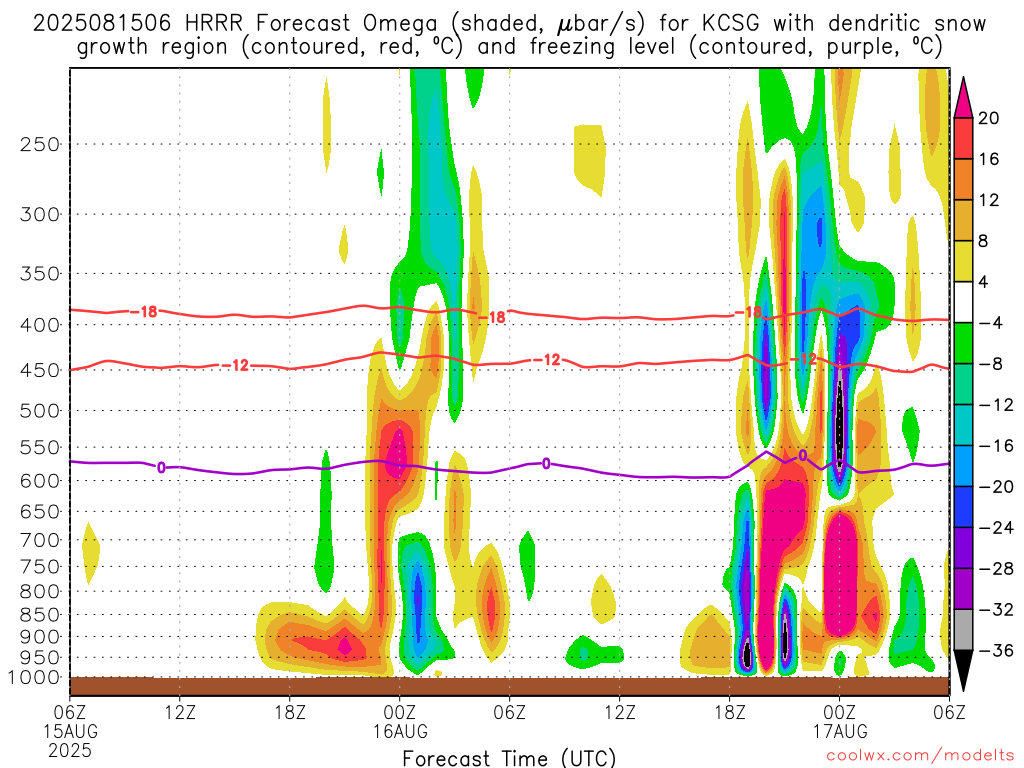Click the 500 pressure level label

click(39, 411)
